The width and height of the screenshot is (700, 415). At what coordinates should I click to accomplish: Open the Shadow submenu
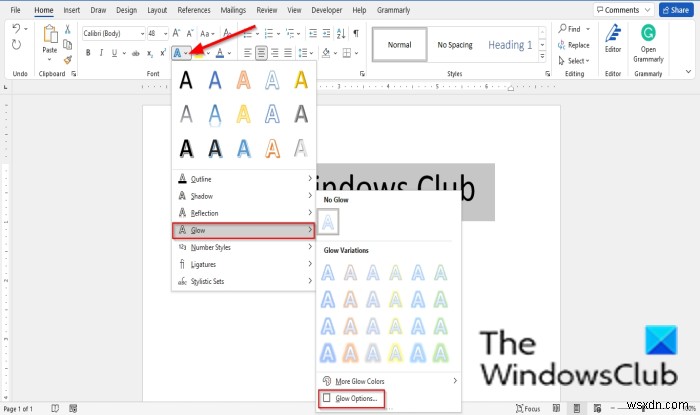244,196
